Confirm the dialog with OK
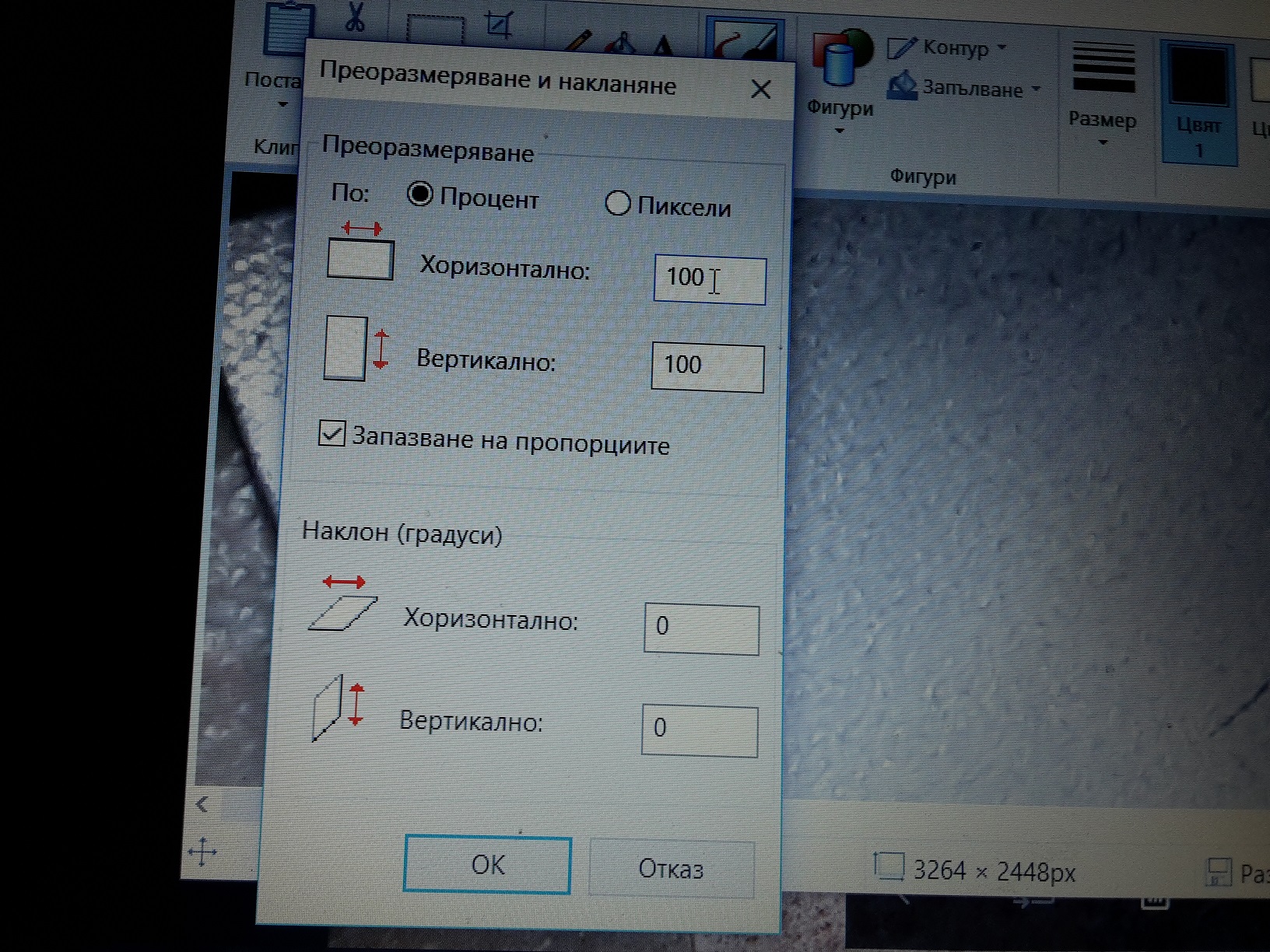Image resolution: width=1270 pixels, height=952 pixels. (x=487, y=865)
